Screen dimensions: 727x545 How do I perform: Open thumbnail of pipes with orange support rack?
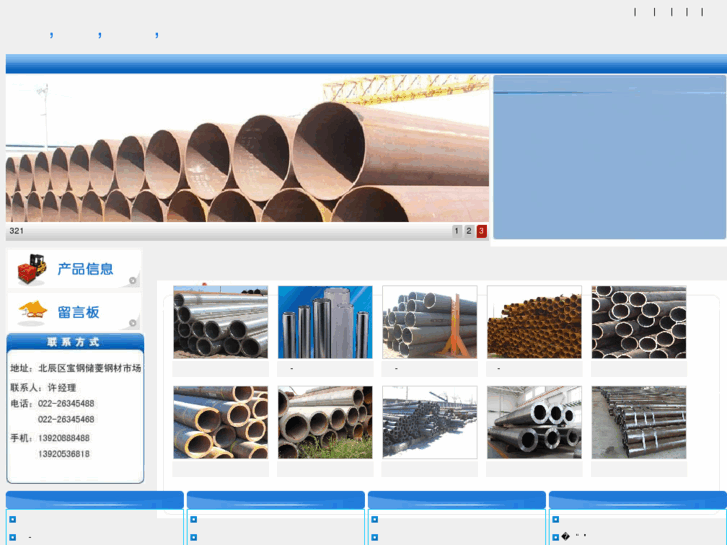pyautogui.click(x=430, y=322)
